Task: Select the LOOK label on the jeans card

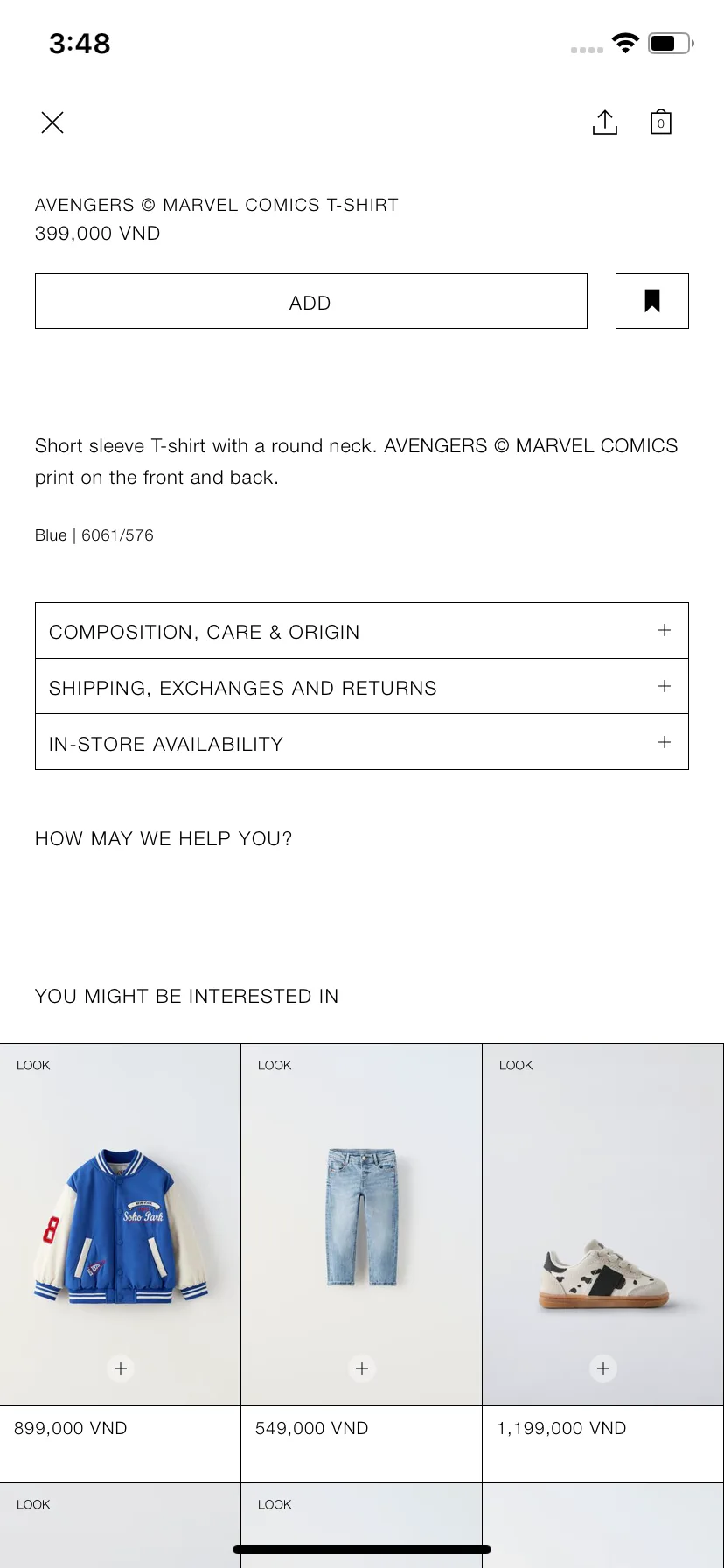Action: [x=275, y=1065]
